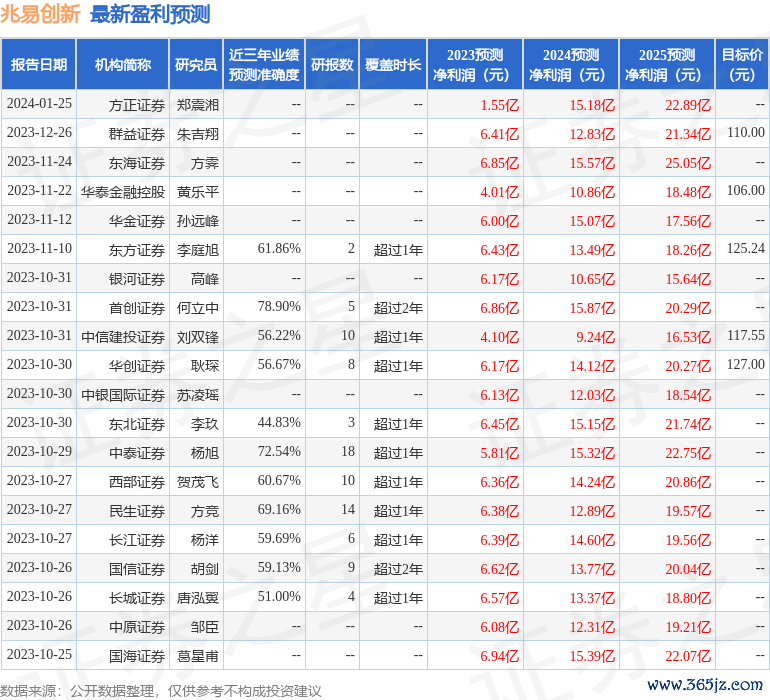Click analyst 孙远峰
Viewport: 770px width, 700px height.
tap(197, 221)
